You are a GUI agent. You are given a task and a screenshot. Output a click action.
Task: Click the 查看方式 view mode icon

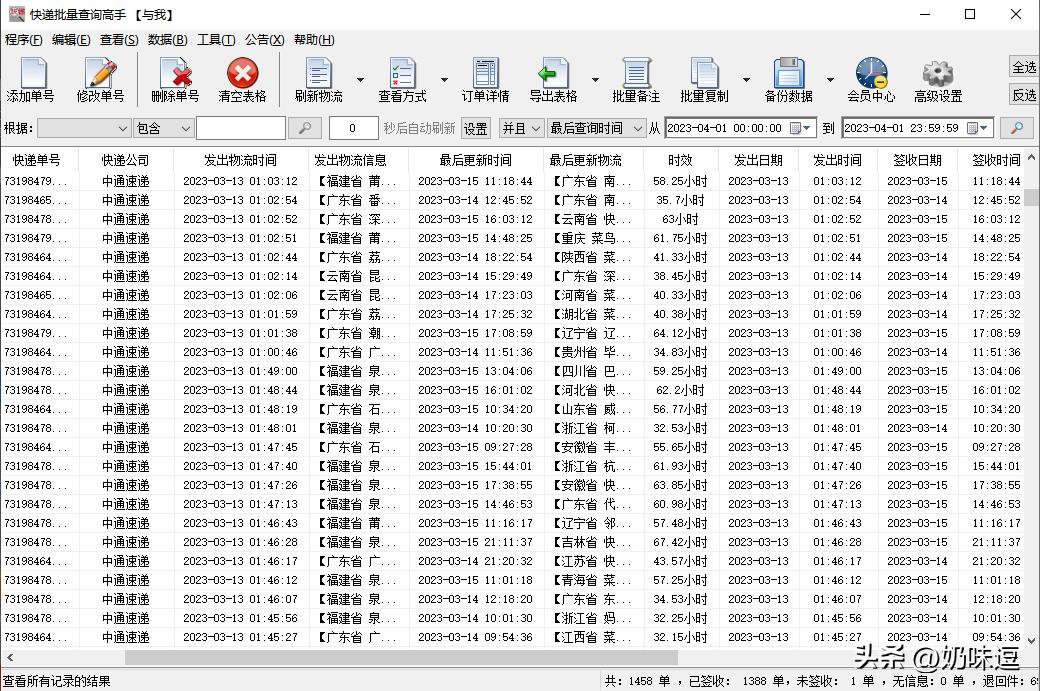(402, 78)
